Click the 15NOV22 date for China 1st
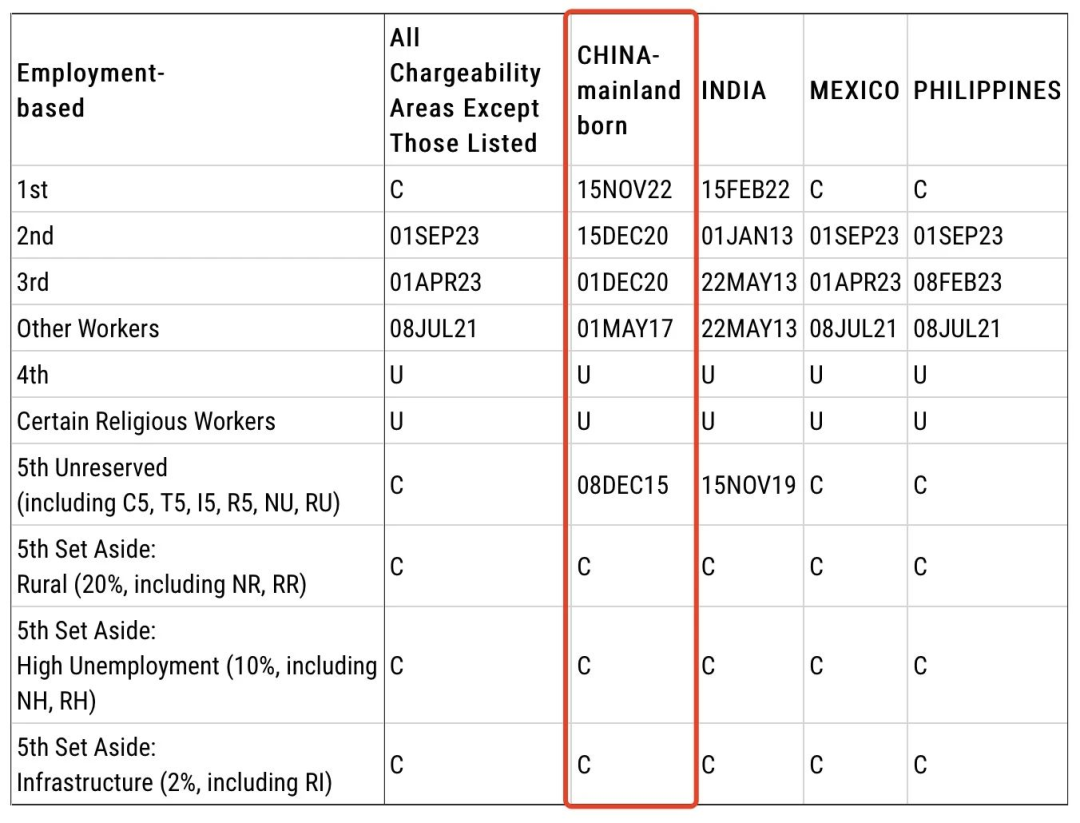 coord(624,189)
